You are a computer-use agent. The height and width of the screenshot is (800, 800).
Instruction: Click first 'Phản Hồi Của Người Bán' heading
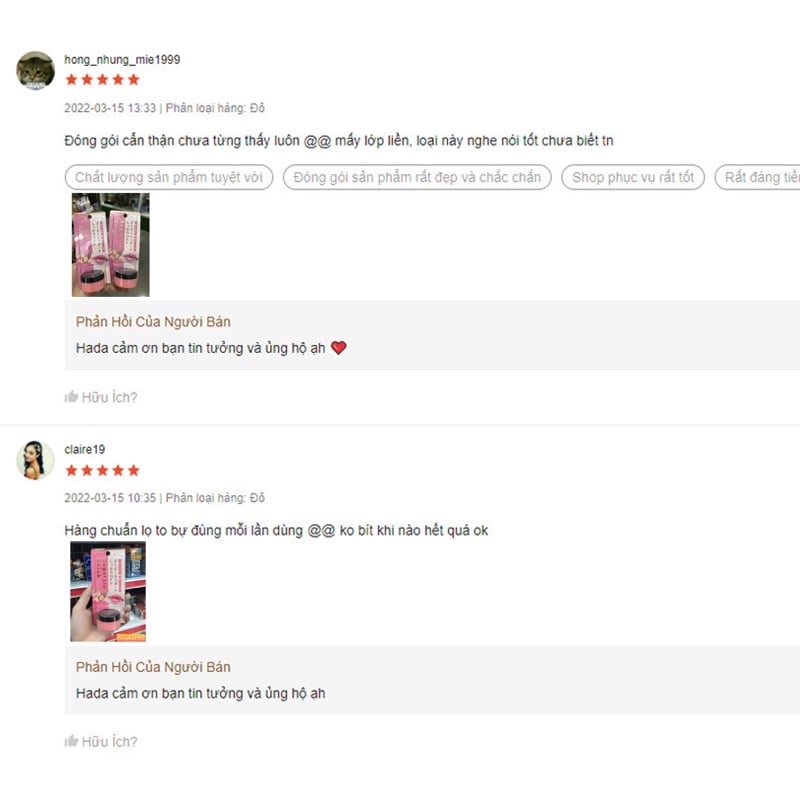[x=153, y=321]
